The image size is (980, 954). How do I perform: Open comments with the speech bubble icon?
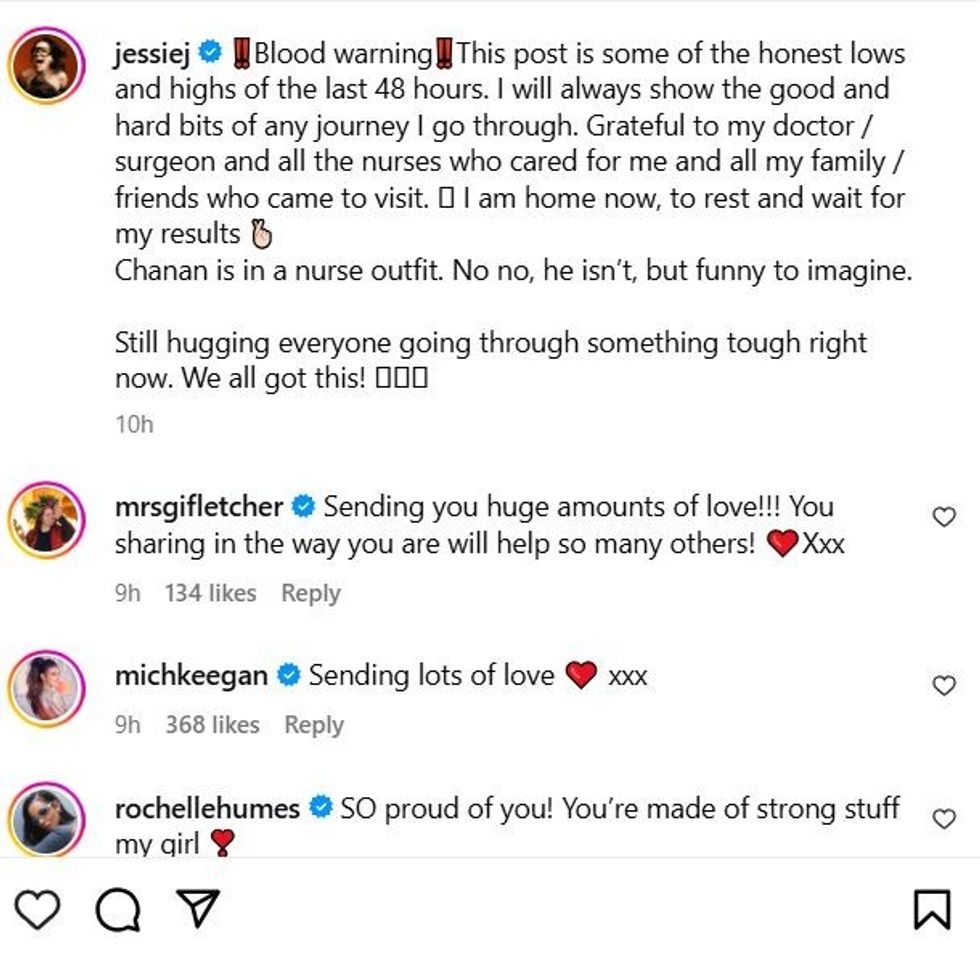click(118, 909)
